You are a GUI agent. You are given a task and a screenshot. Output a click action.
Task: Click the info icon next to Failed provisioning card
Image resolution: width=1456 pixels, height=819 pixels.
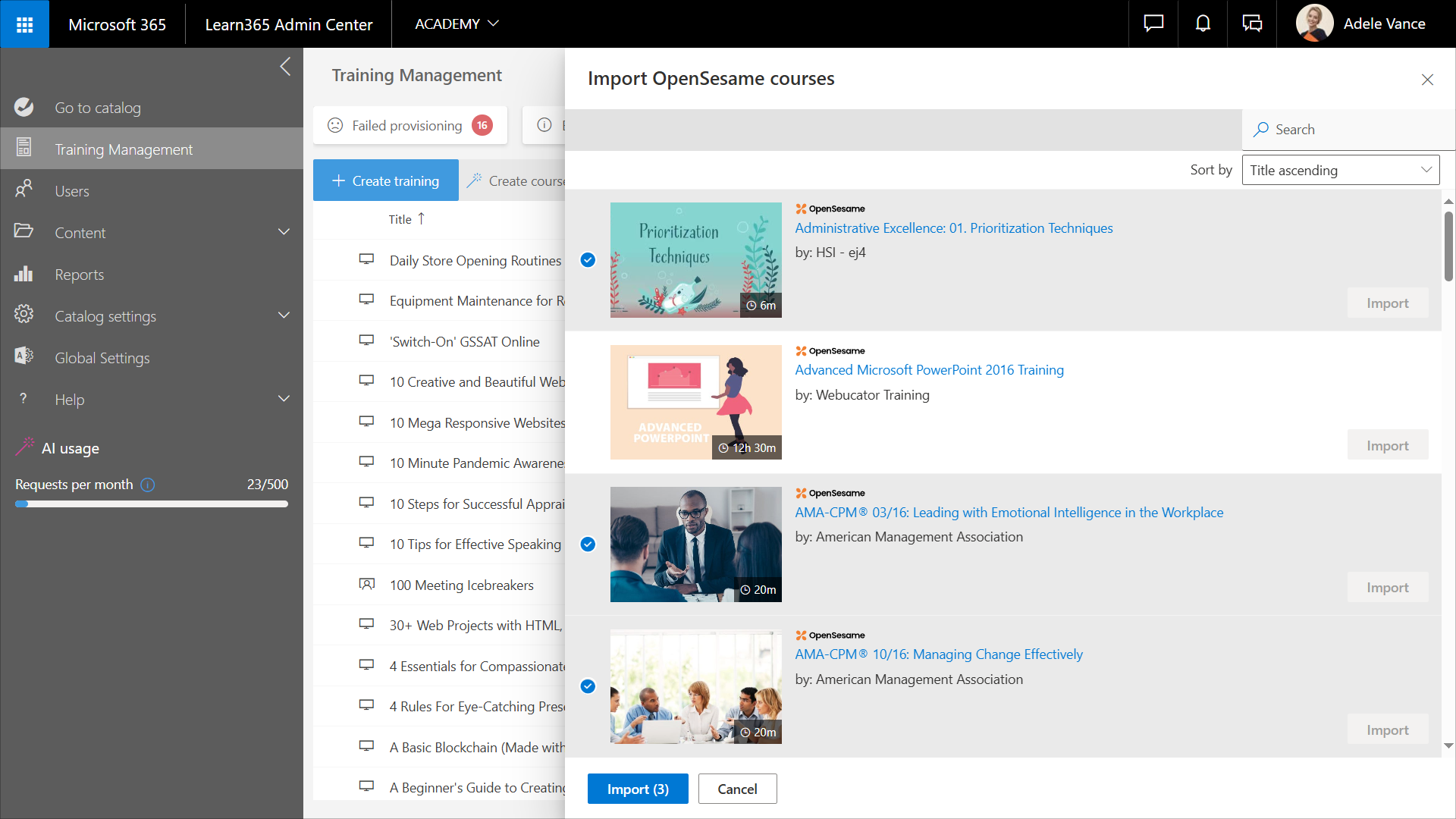[544, 125]
